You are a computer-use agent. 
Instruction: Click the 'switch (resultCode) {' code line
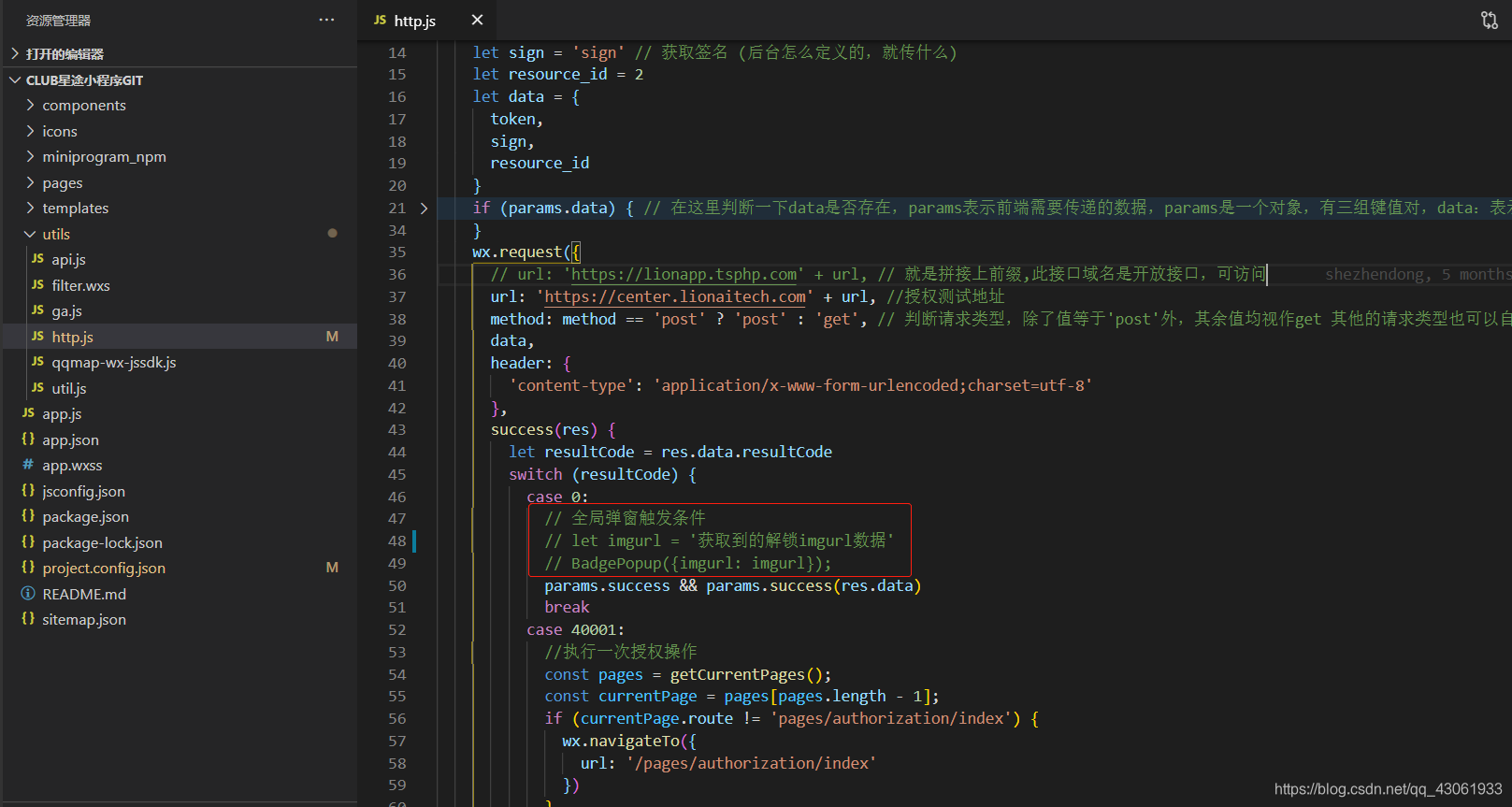(x=602, y=474)
